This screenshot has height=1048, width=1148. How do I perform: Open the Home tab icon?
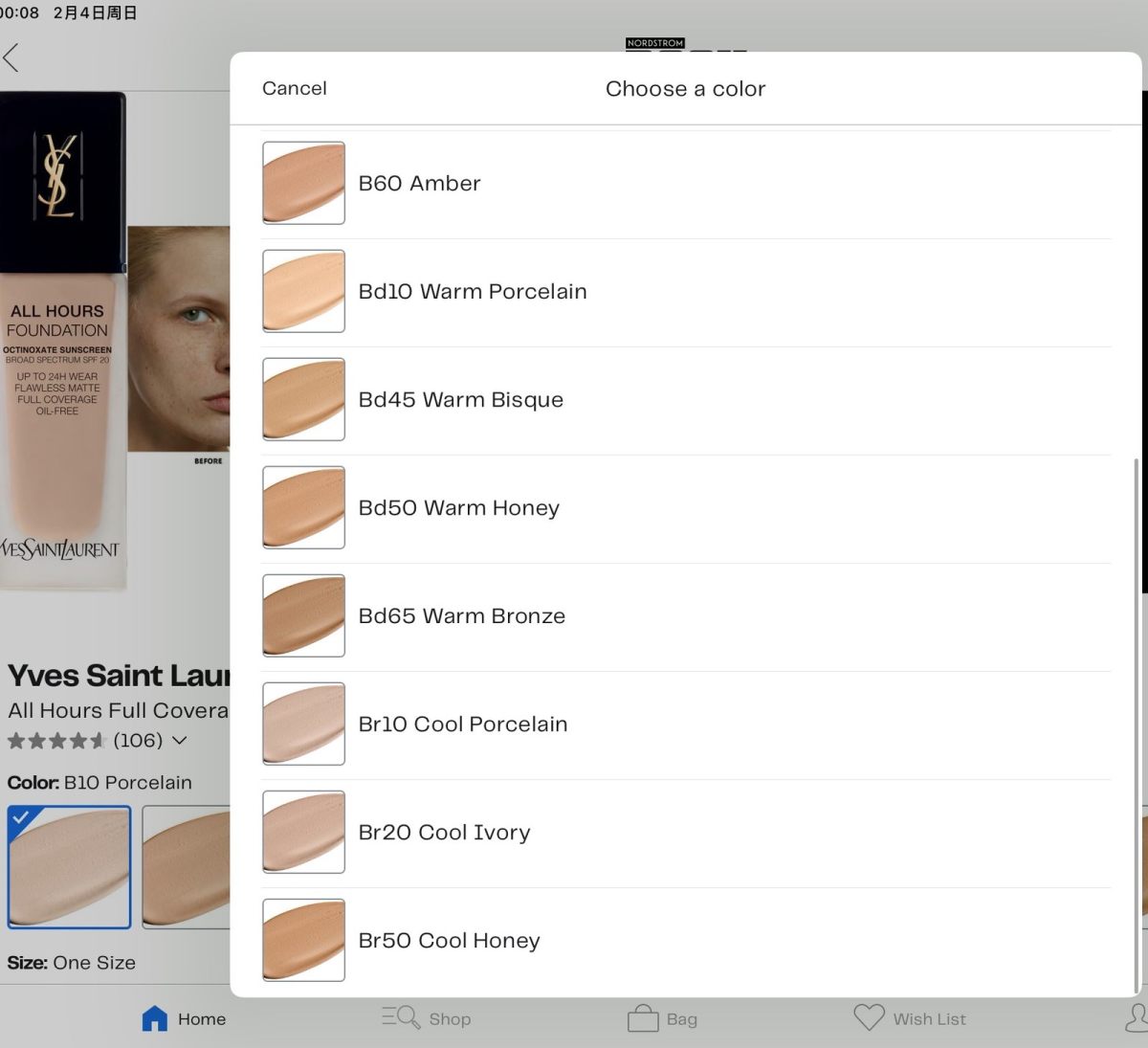[154, 1018]
